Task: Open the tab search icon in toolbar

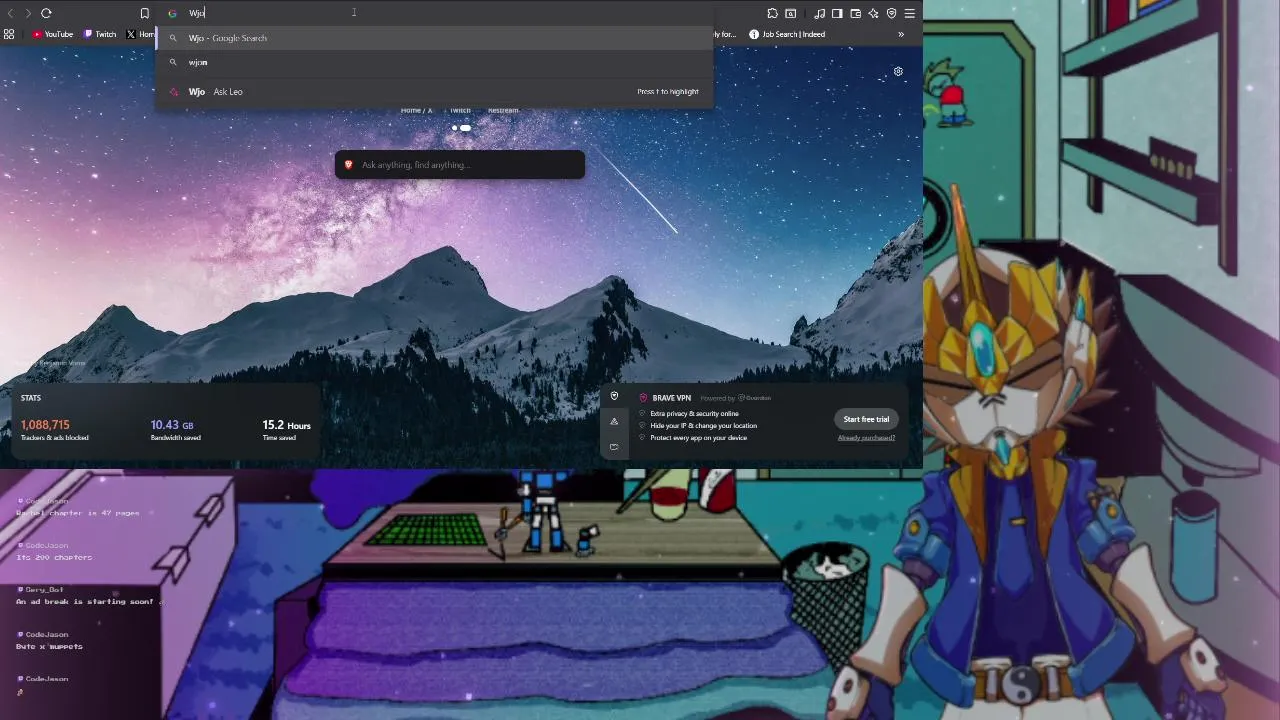Action: click(791, 13)
